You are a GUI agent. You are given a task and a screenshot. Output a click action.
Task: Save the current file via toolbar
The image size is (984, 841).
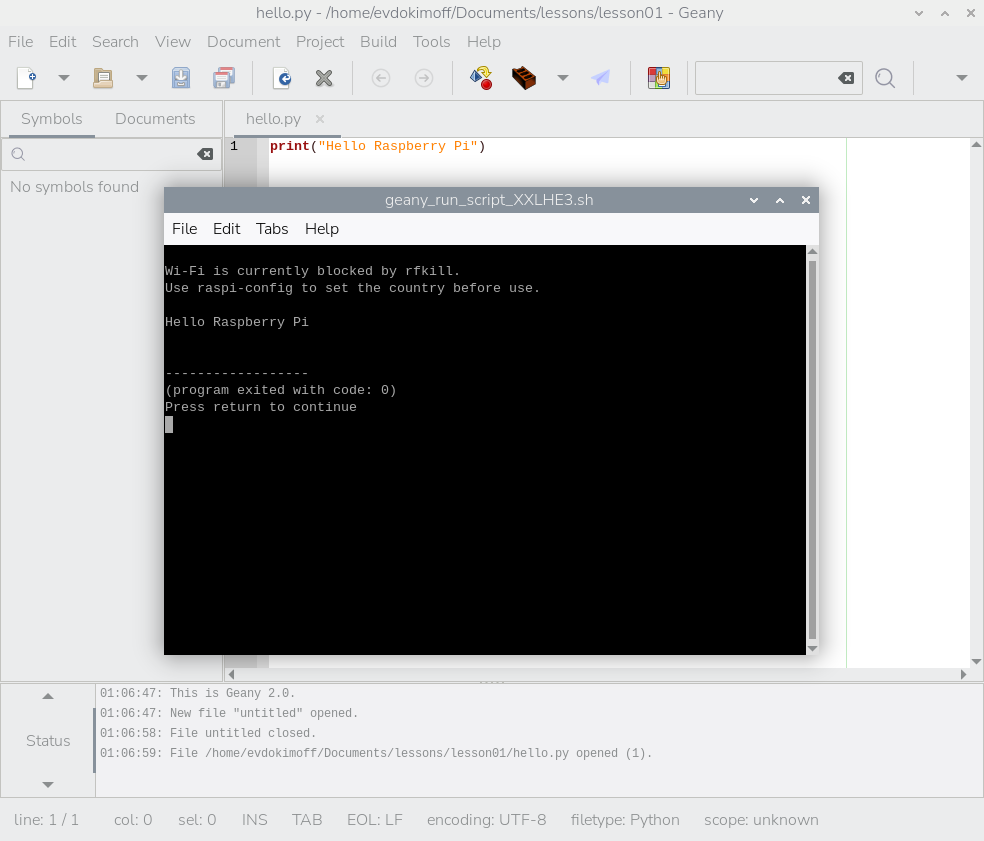coord(181,78)
